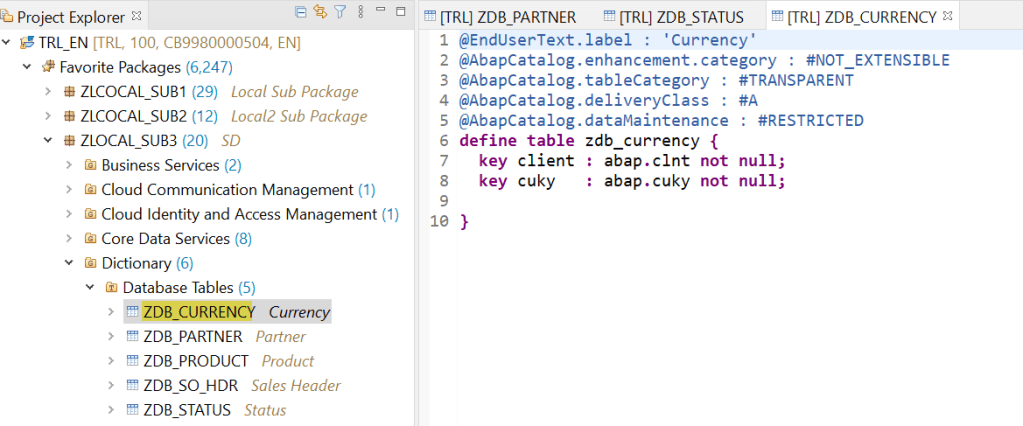Click the ZLCOCAL_SUB1 package icon
This screenshot has width=1023, height=426.
[69, 92]
